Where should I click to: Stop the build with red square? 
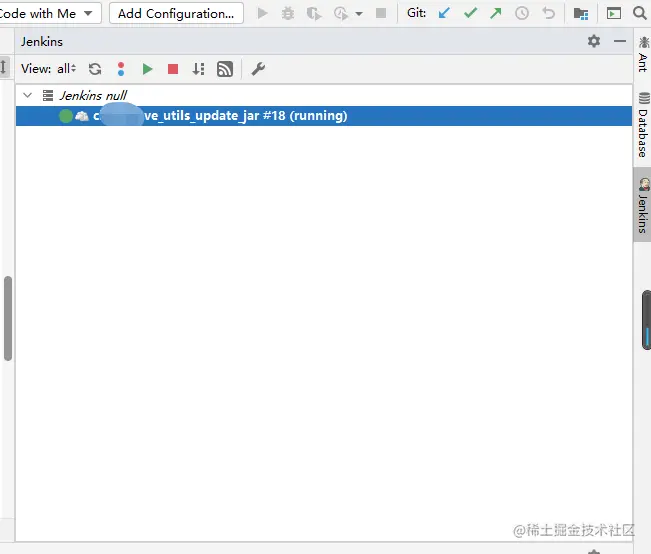(x=173, y=69)
